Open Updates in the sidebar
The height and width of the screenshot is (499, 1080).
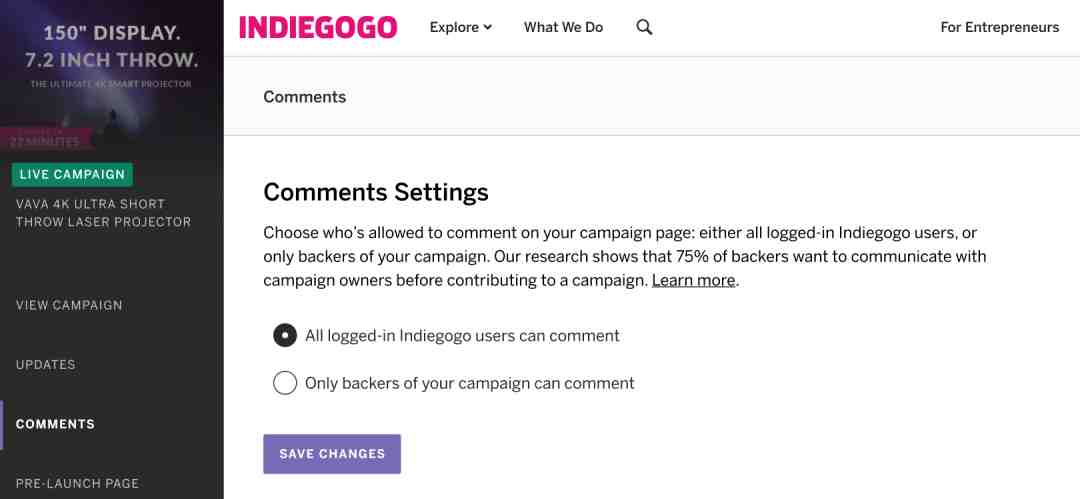tap(45, 365)
